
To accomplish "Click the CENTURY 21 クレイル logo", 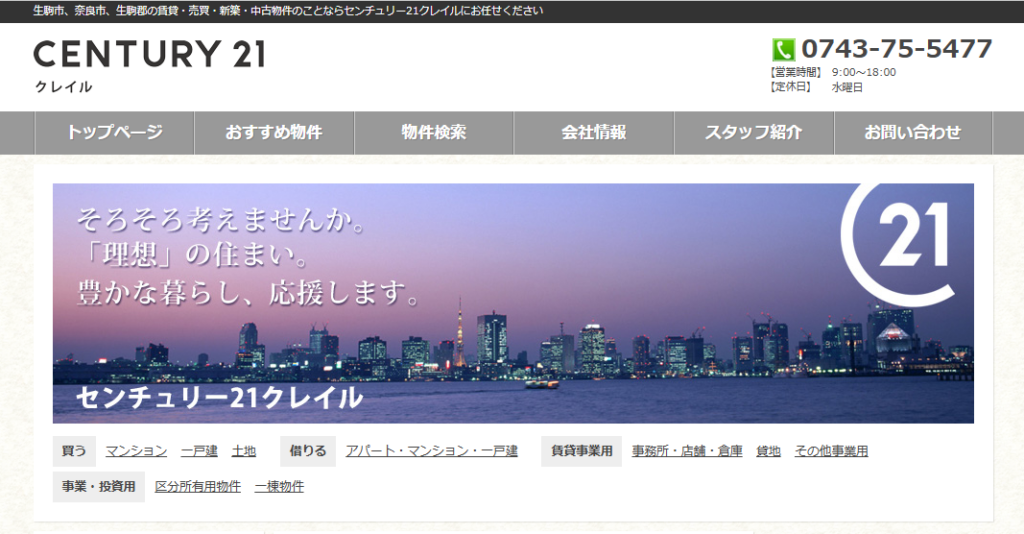I will coord(149,66).
